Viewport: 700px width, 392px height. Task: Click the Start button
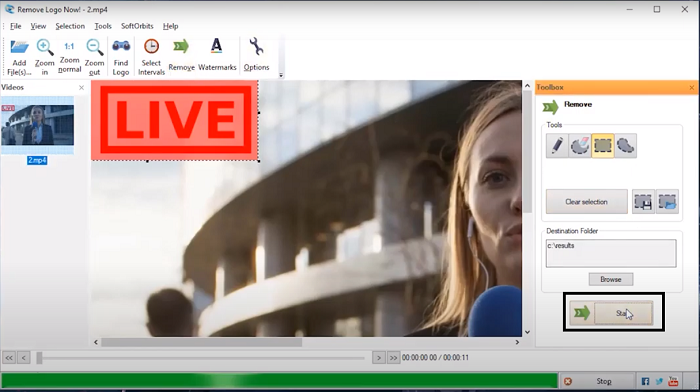click(623, 313)
